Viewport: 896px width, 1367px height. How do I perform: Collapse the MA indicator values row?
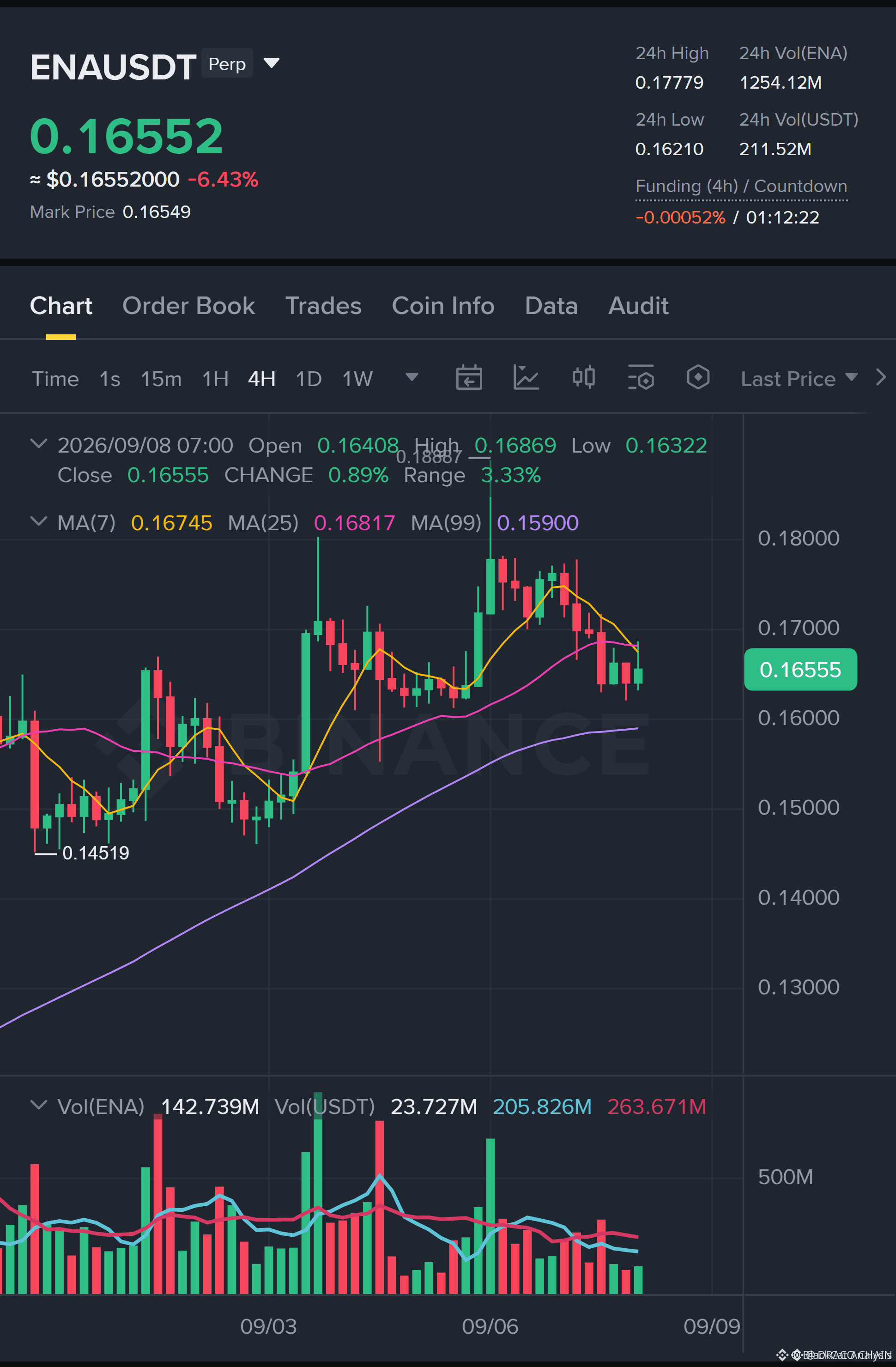coord(38,521)
